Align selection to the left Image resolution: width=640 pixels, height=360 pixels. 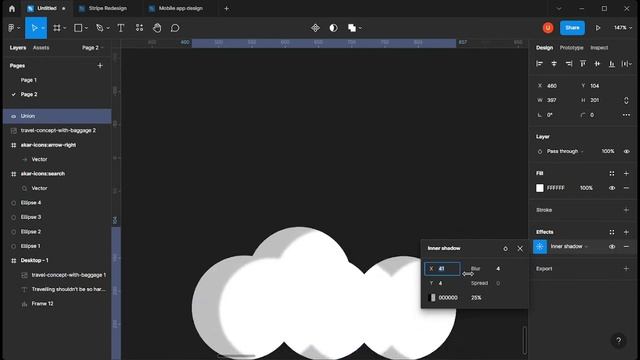[x=539, y=64]
